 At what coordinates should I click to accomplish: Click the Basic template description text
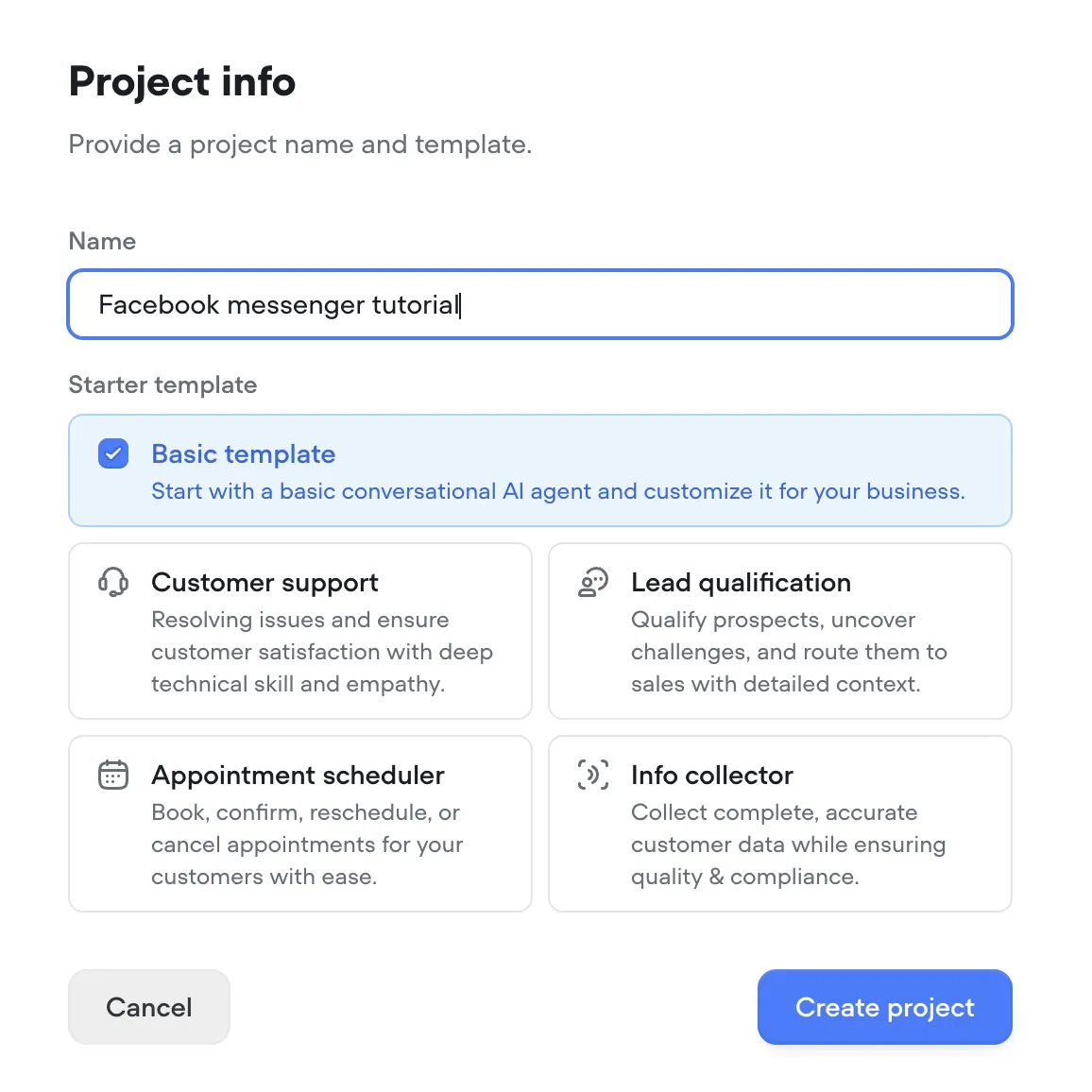point(558,491)
